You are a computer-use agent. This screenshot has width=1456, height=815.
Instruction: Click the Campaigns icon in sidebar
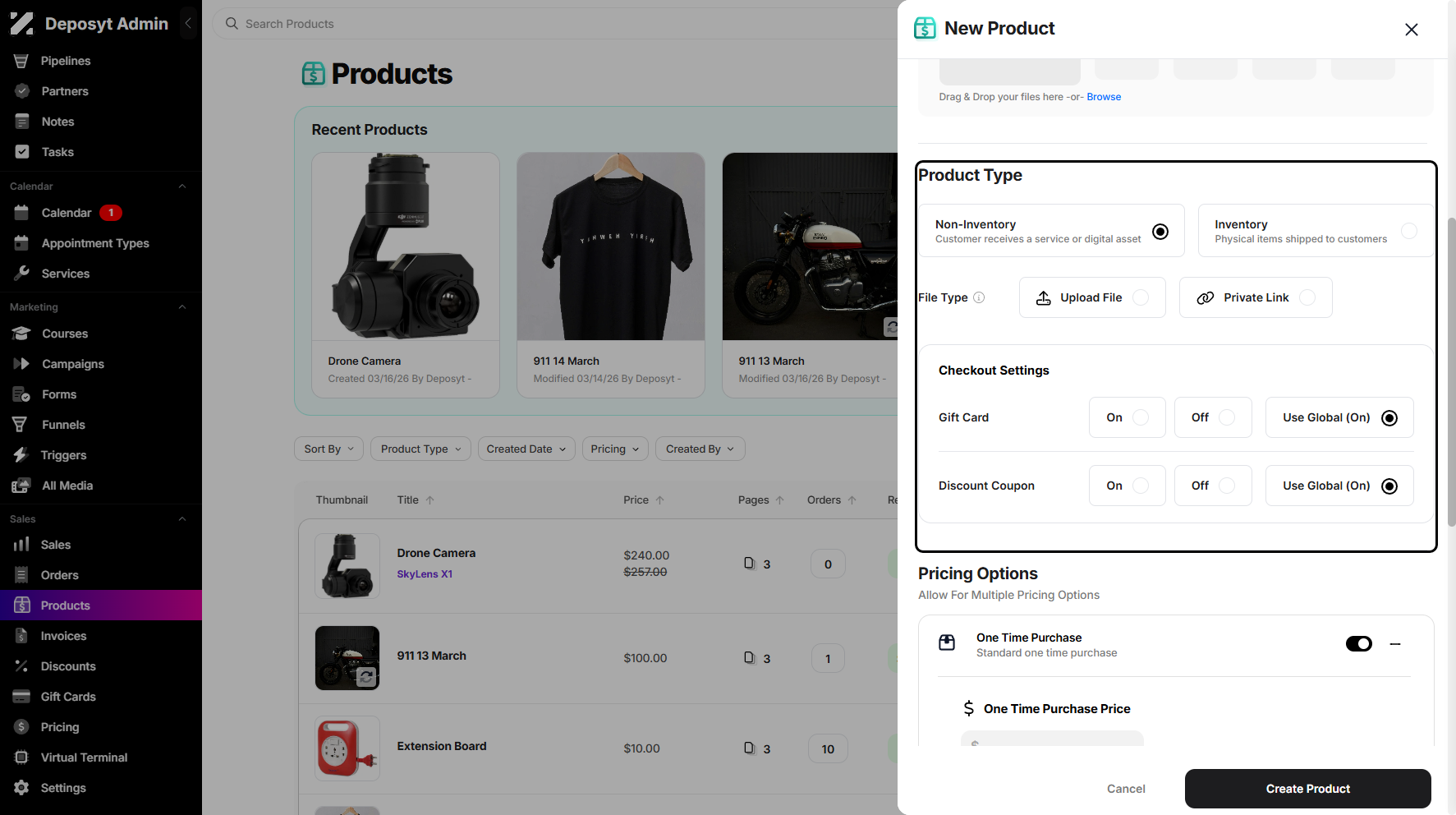click(x=22, y=364)
